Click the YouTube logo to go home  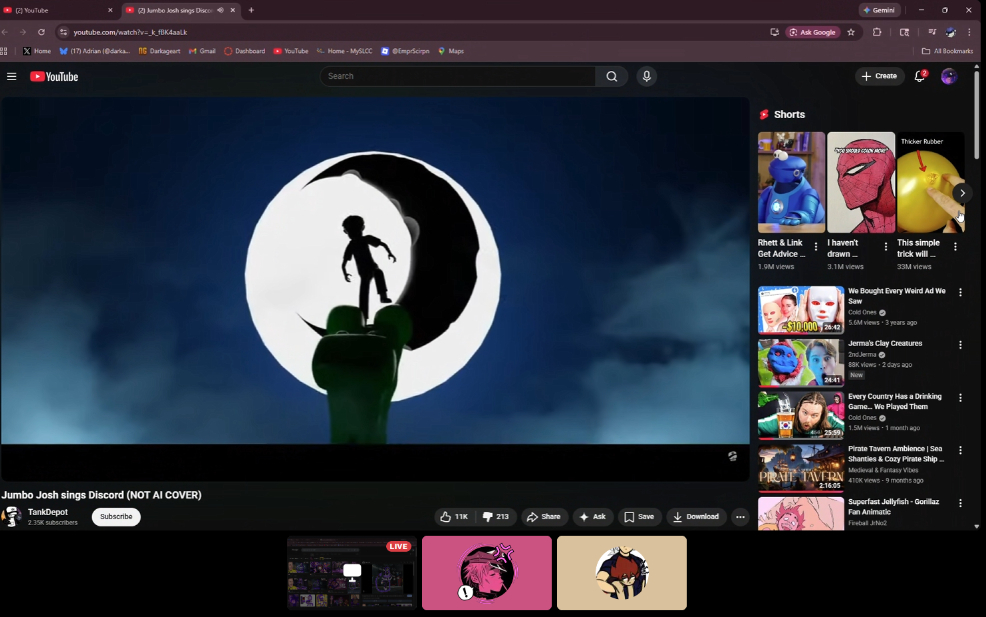click(x=54, y=77)
